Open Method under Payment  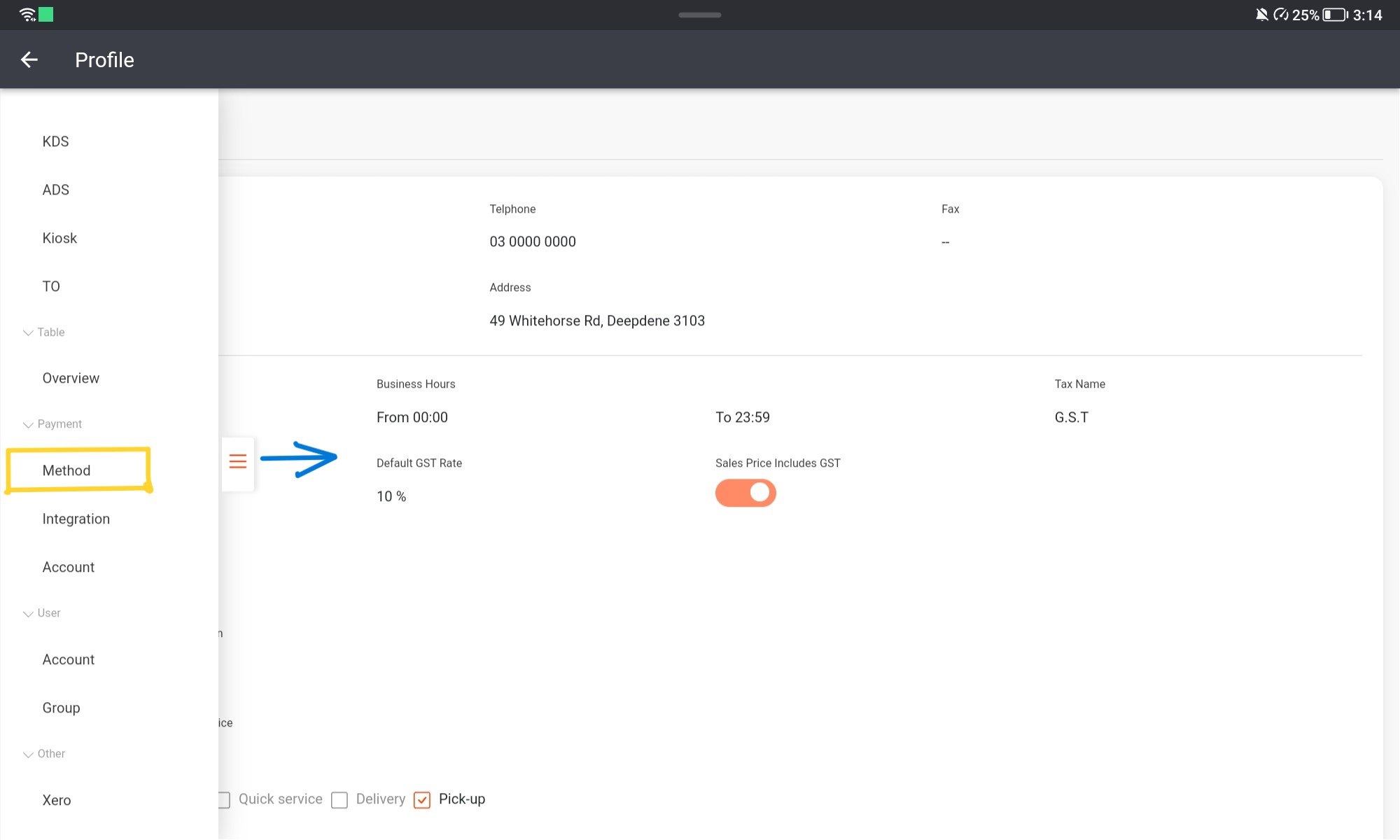click(67, 470)
